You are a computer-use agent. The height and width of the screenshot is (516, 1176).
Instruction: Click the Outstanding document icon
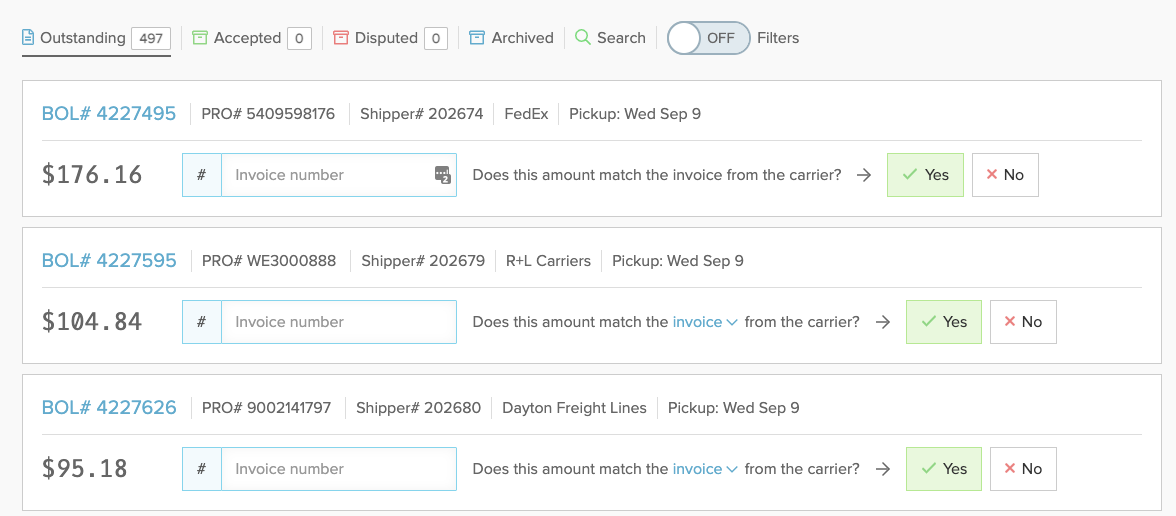[29, 38]
